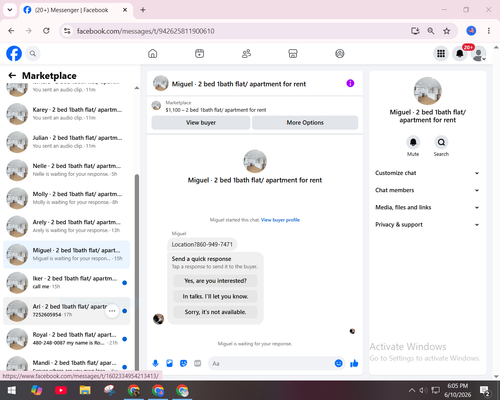This screenshot has height=400, width=500.
Task: Open conversation info purple icon
Action: pyautogui.click(x=350, y=83)
